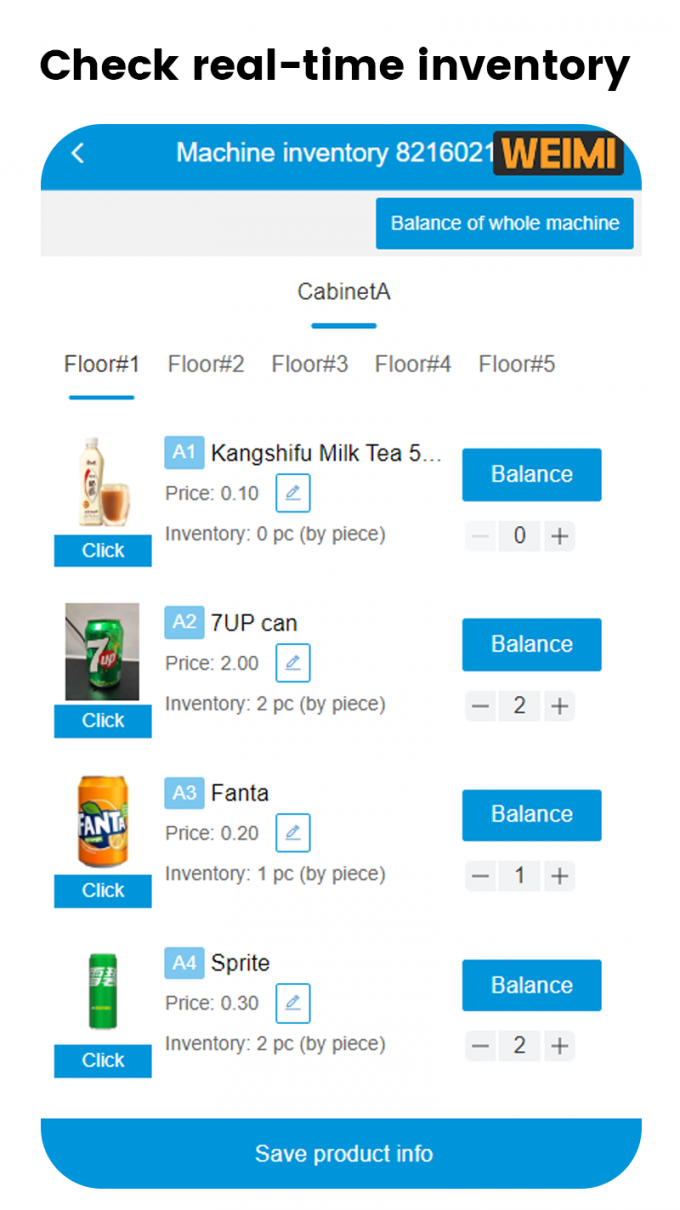Increase 7UP can inventory with plus
The width and height of the screenshot is (680, 1210).
click(560, 706)
